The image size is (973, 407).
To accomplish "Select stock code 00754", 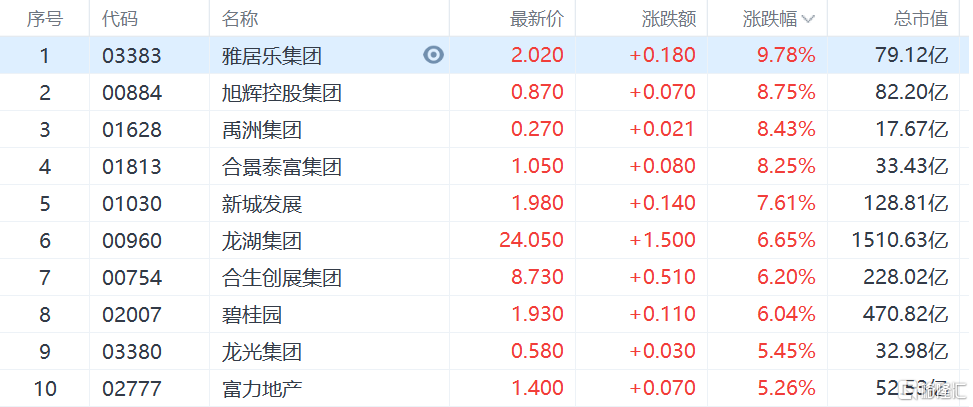I will tap(132, 278).
